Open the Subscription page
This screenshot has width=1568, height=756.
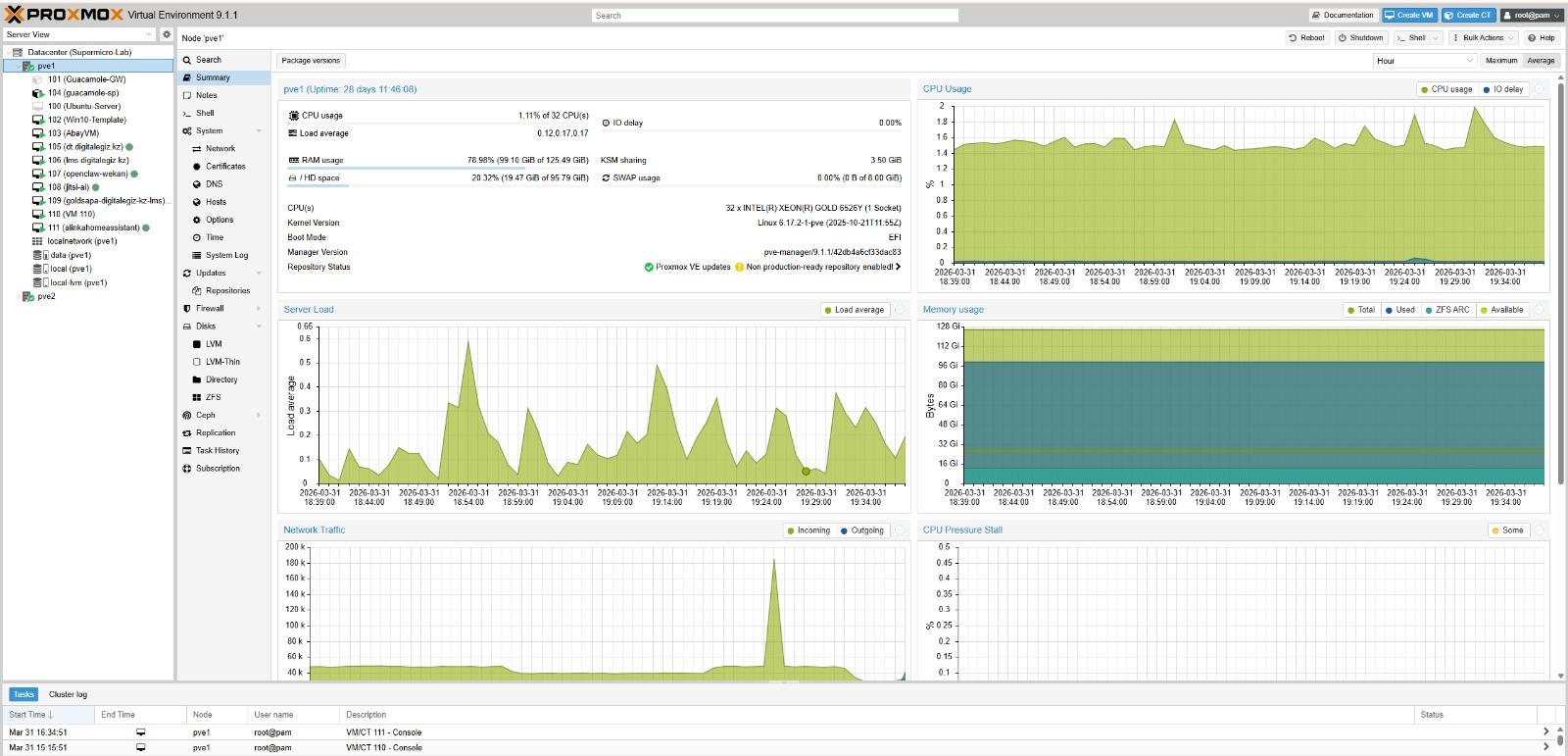217,469
